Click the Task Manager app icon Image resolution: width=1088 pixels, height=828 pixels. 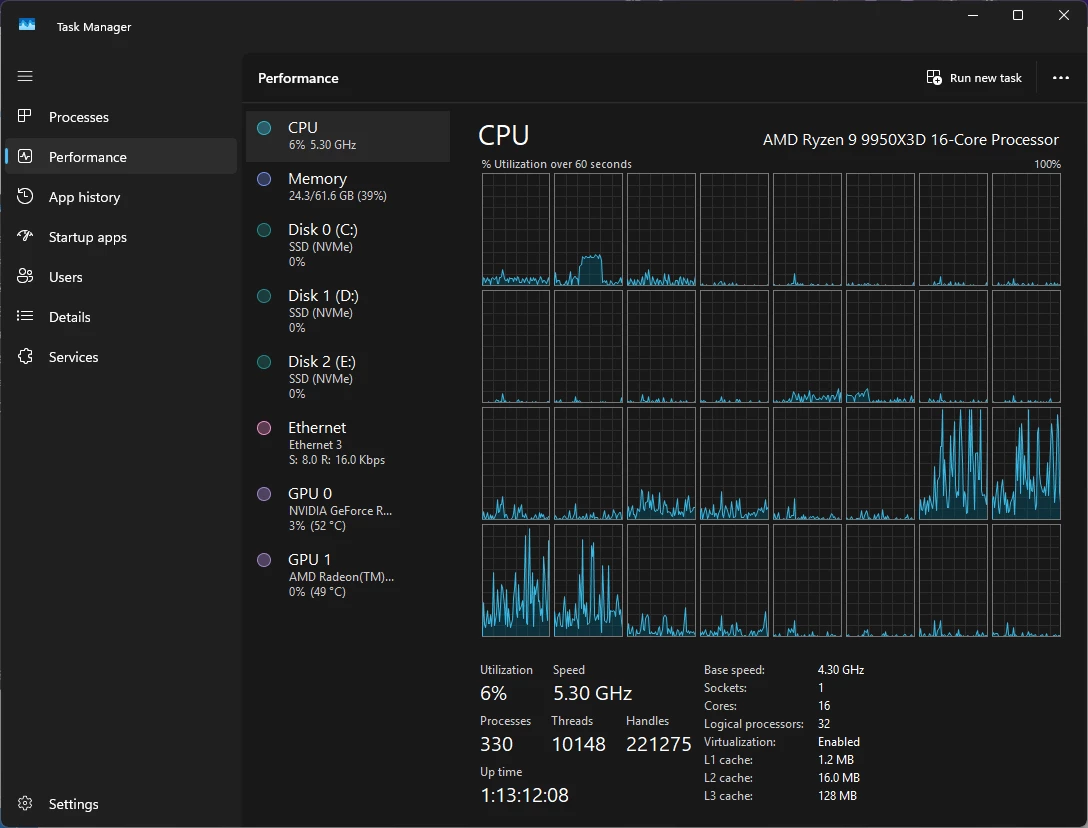pos(27,26)
